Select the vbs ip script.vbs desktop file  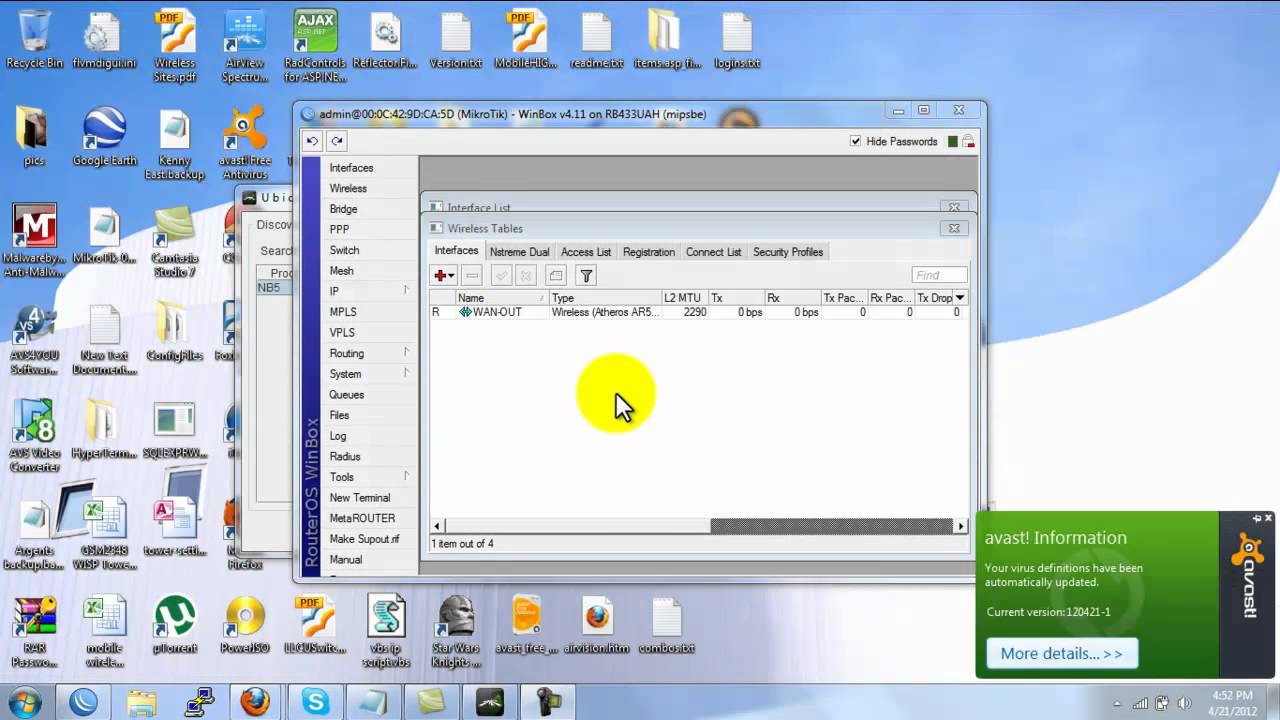tap(386, 632)
